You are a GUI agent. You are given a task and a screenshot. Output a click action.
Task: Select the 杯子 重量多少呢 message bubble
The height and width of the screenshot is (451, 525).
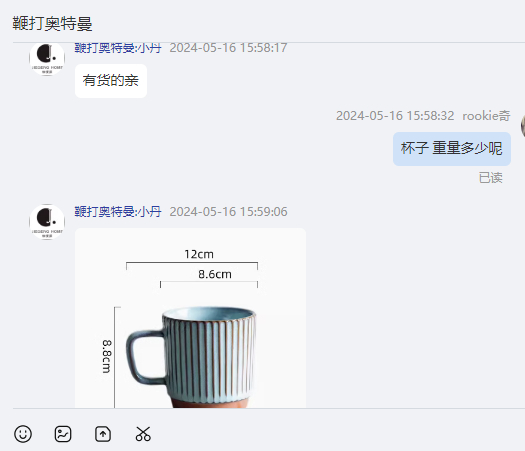452,149
